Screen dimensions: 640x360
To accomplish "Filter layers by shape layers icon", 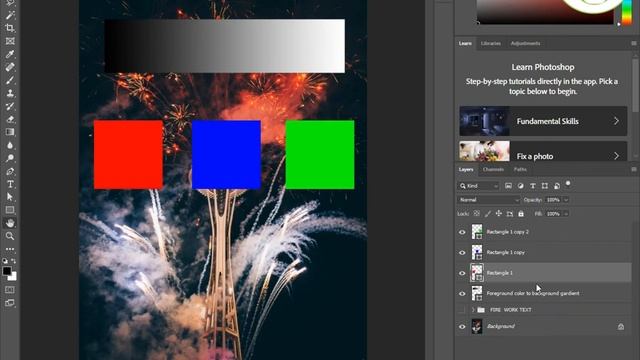I will (x=545, y=186).
